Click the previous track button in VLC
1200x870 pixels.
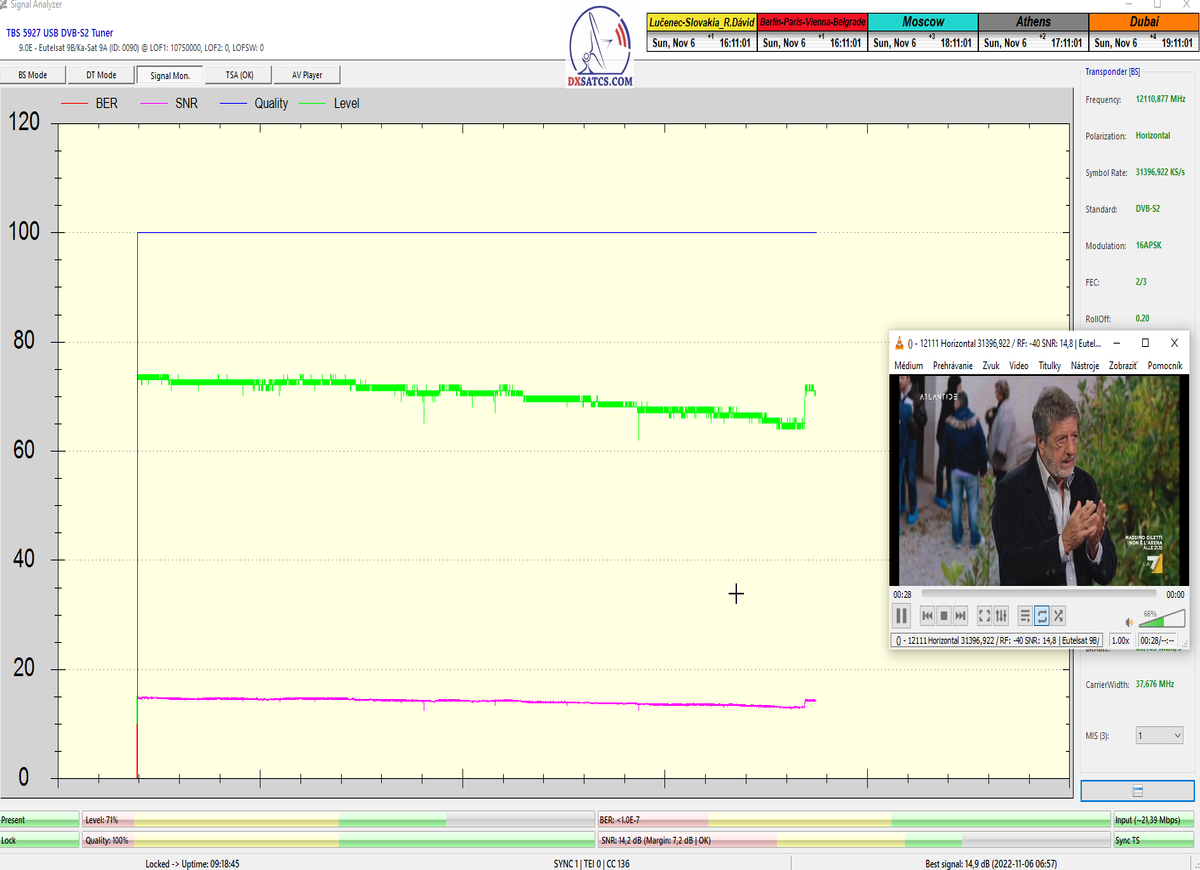927,615
